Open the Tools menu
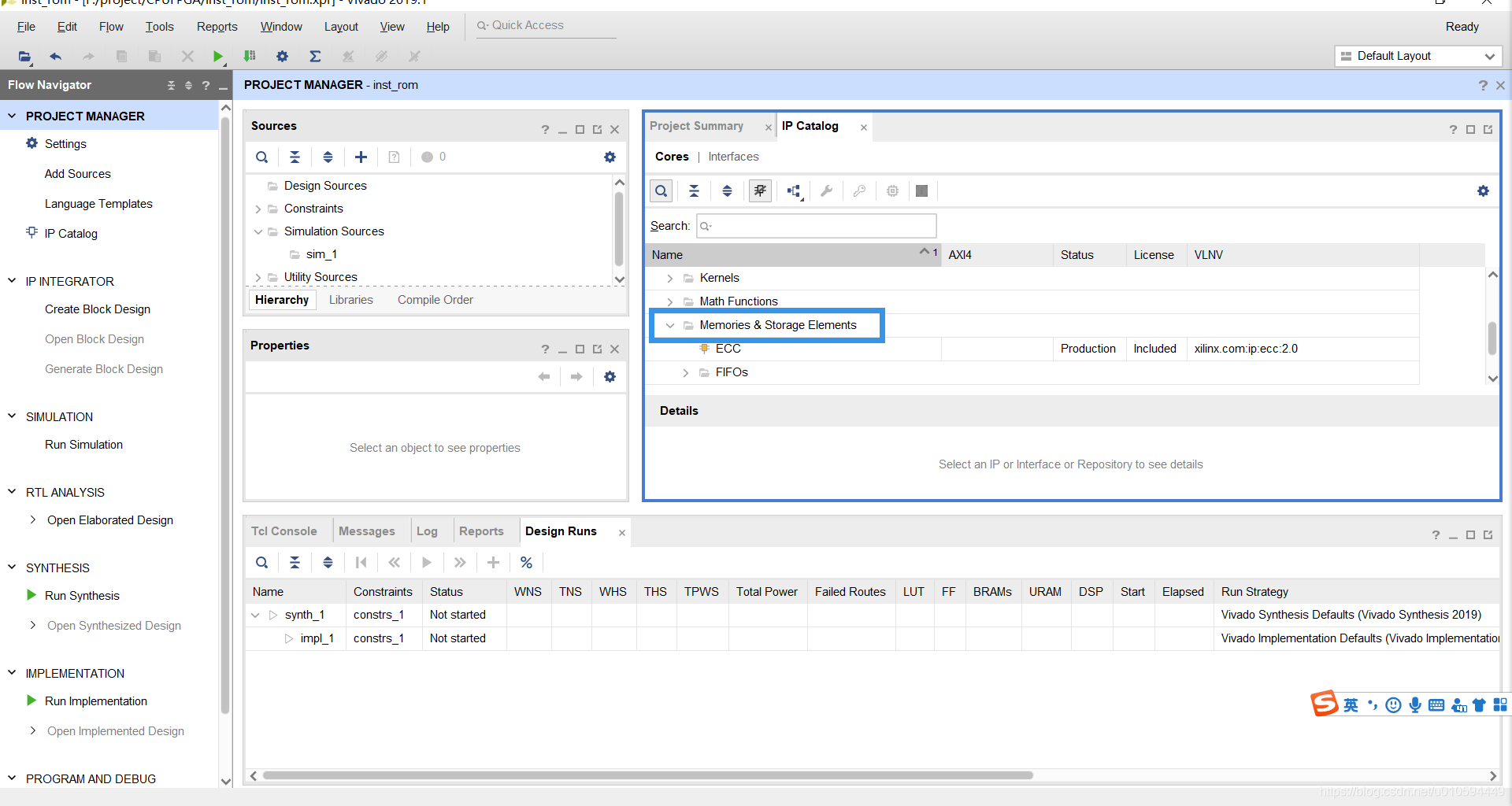Viewport: 1512px width, 806px height. tap(159, 27)
